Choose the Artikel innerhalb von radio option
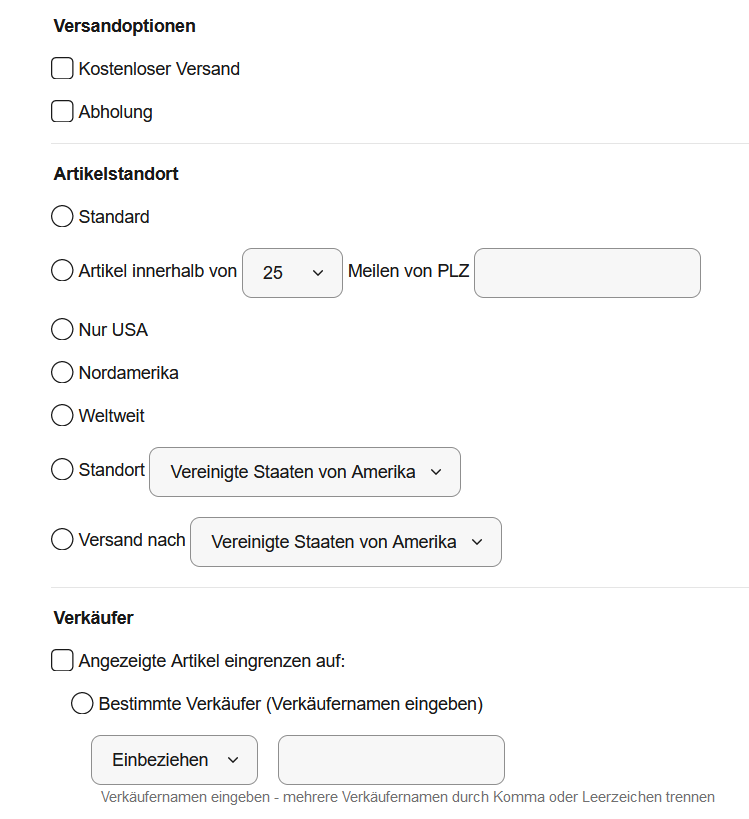This screenshot has height=819, width=749. click(x=62, y=271)
